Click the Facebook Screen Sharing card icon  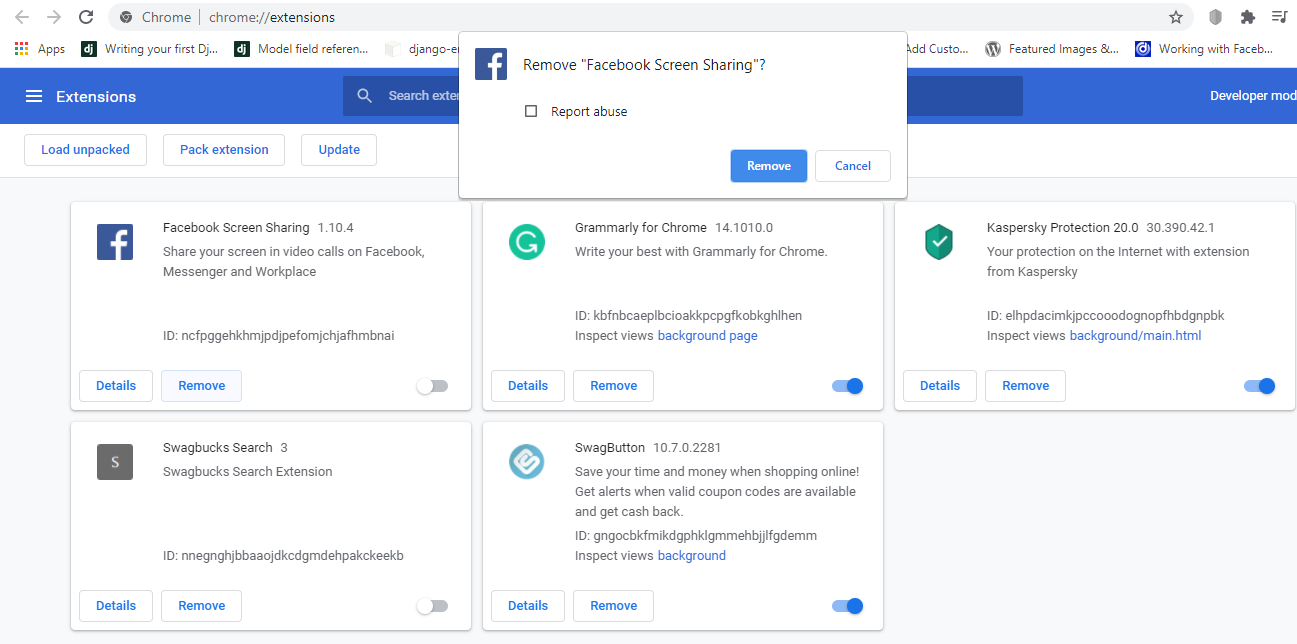(115, 242)
